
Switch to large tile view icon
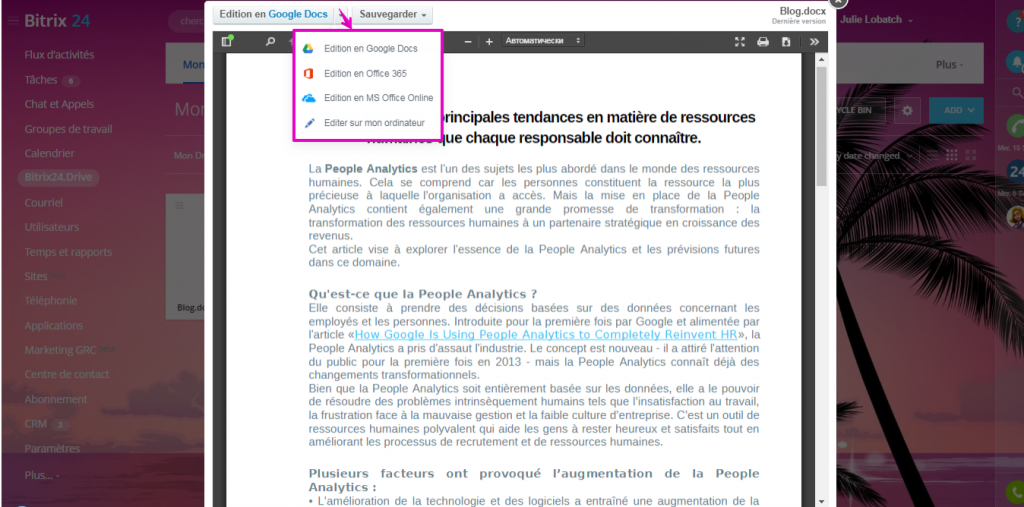[970, 155]
